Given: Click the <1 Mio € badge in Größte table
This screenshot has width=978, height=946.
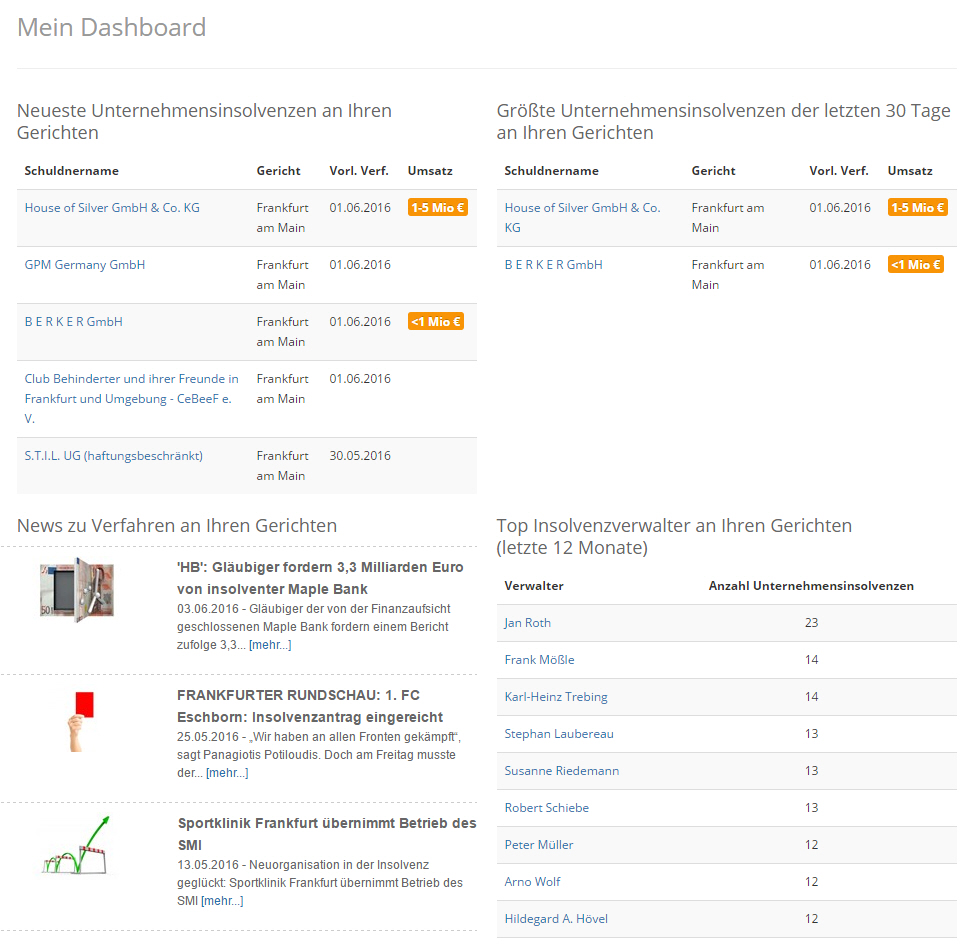Looking at the screenshot, I should tap(915, 265).
